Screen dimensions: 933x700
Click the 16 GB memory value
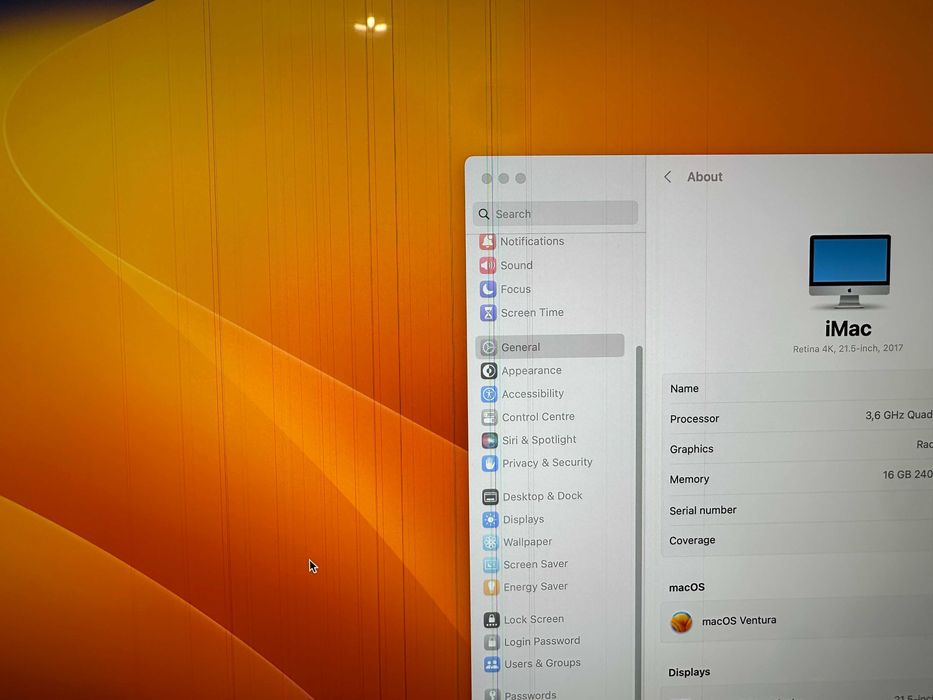[x=907, y=474]
